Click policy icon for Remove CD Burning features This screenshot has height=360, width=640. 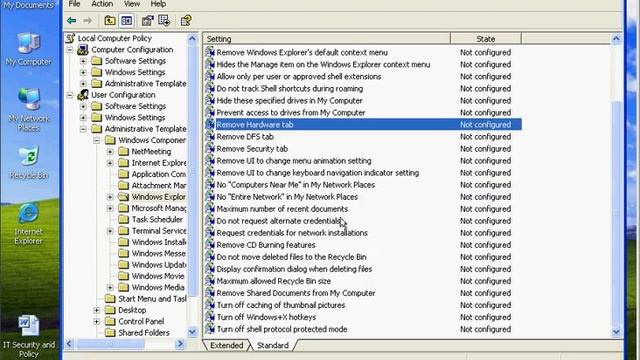(210, 245)
